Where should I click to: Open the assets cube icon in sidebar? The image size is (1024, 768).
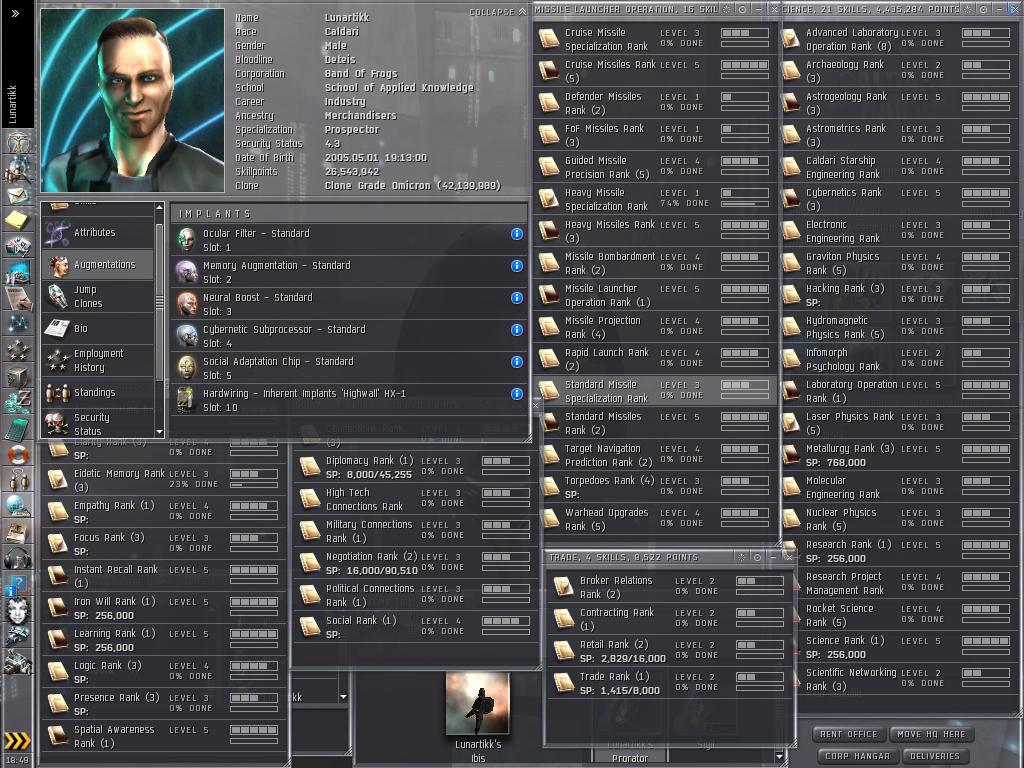coord(18,377)
